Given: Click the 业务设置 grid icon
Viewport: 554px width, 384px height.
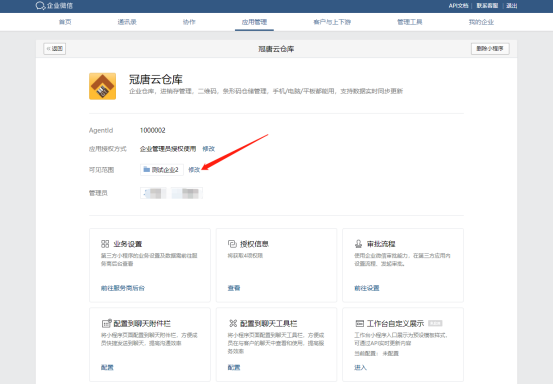Looking at the screenshot, I should [x=105, y=244].
